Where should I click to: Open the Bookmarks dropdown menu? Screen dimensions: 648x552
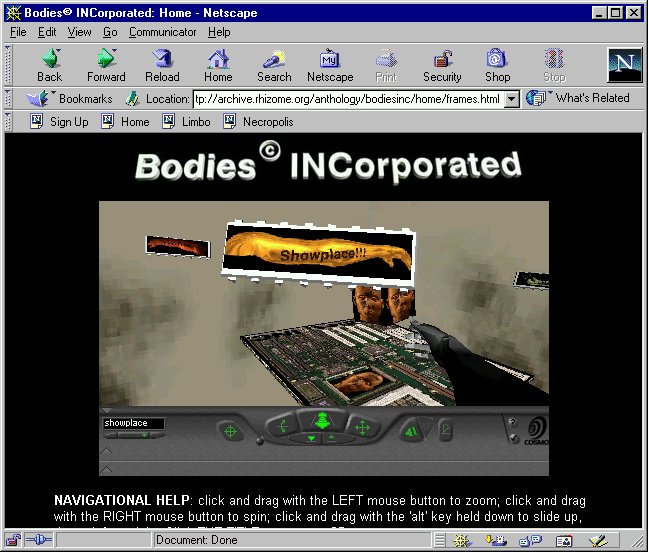tap(69, 99)
